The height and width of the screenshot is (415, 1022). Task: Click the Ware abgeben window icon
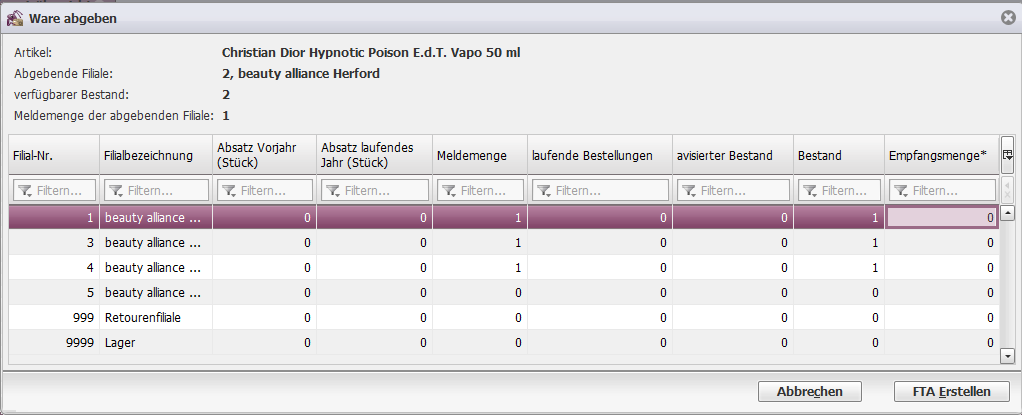15,16
